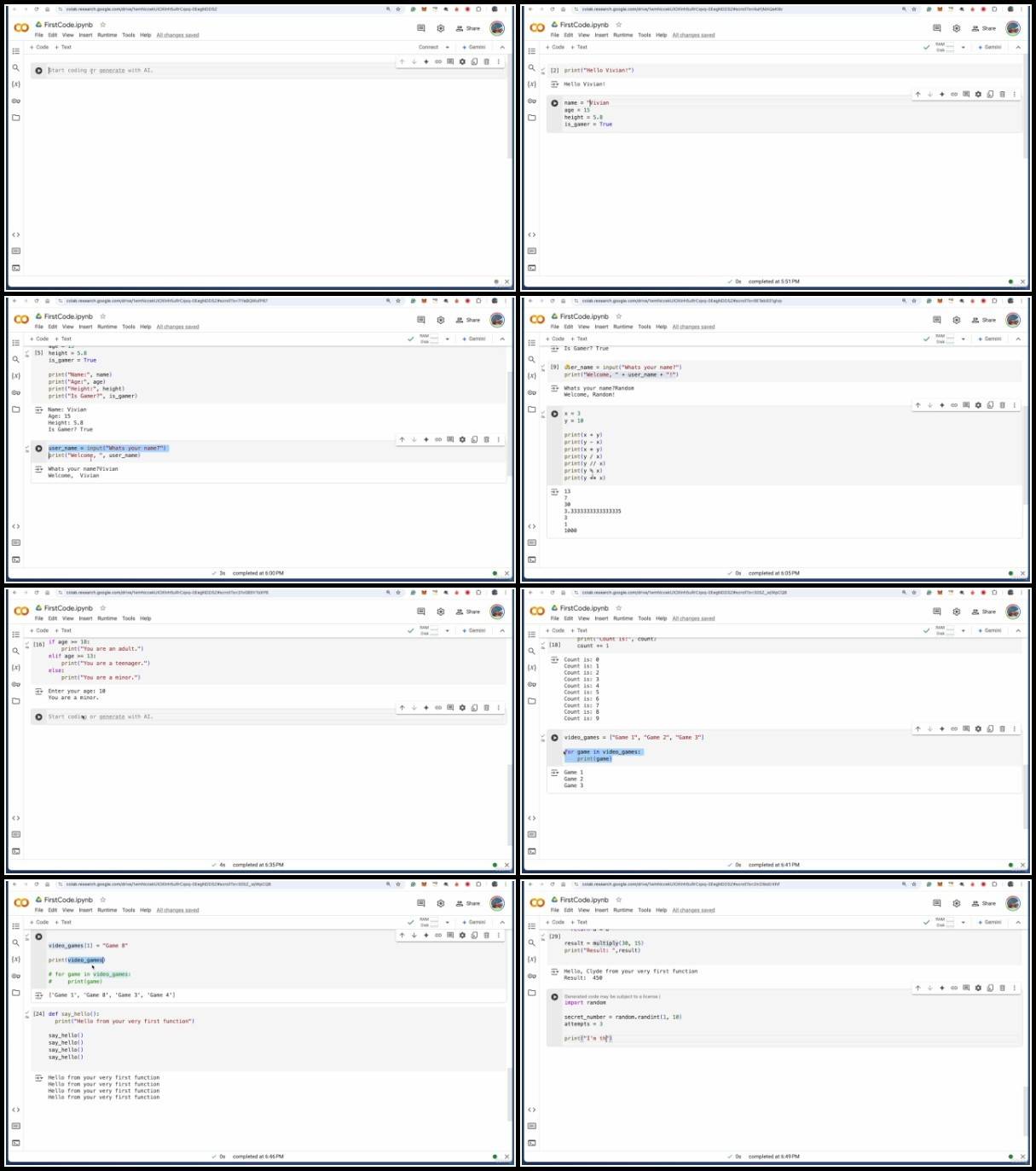Screen dimensions: 1036x1171
Task: Click browser reload icon in the 5:51 PM screenshot
Action: [552, 9]
